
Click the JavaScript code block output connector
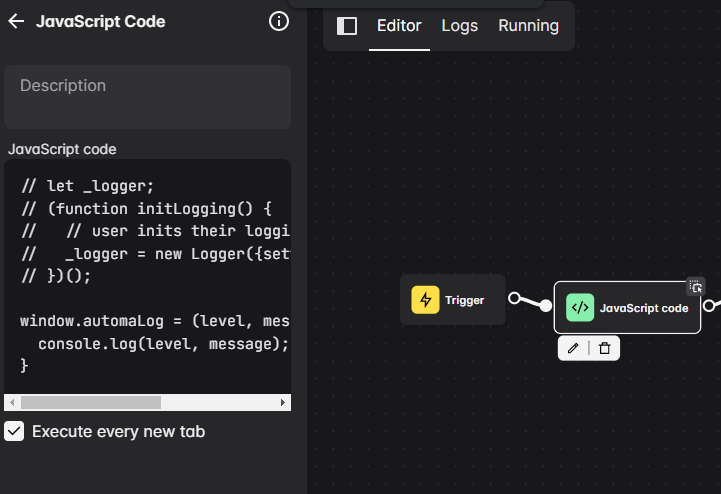point(710,305)
